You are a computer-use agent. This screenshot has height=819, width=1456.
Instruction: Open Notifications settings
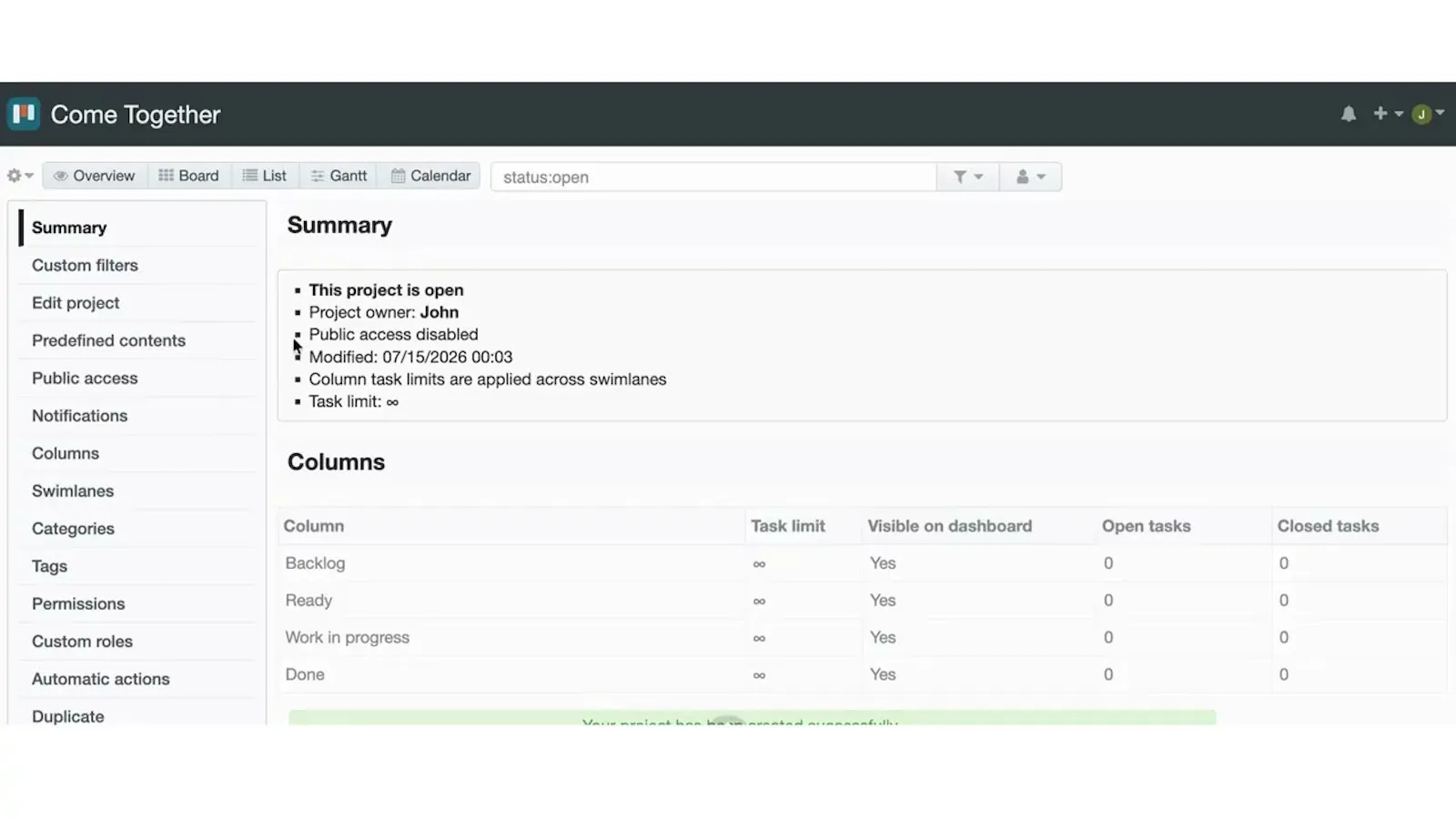point(79,416)
